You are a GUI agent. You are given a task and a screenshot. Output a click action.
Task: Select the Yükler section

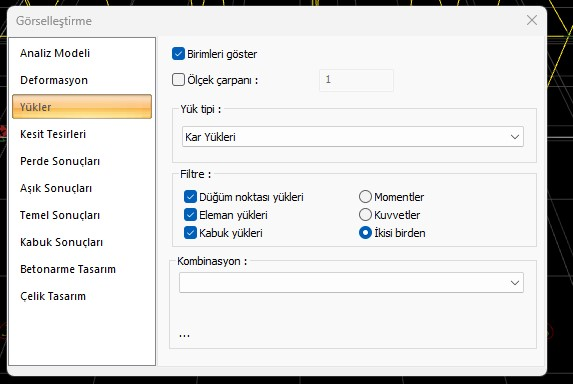point(82,107)
